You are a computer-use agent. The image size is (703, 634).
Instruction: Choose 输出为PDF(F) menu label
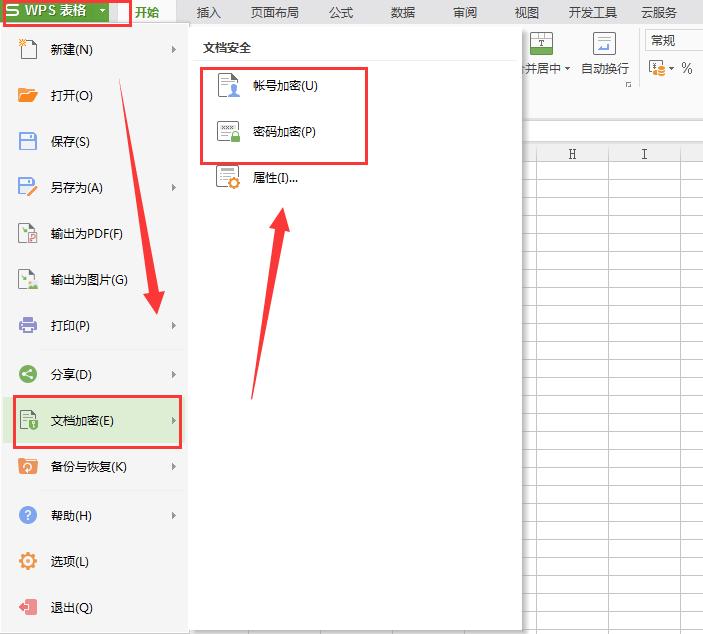[87, 234]
